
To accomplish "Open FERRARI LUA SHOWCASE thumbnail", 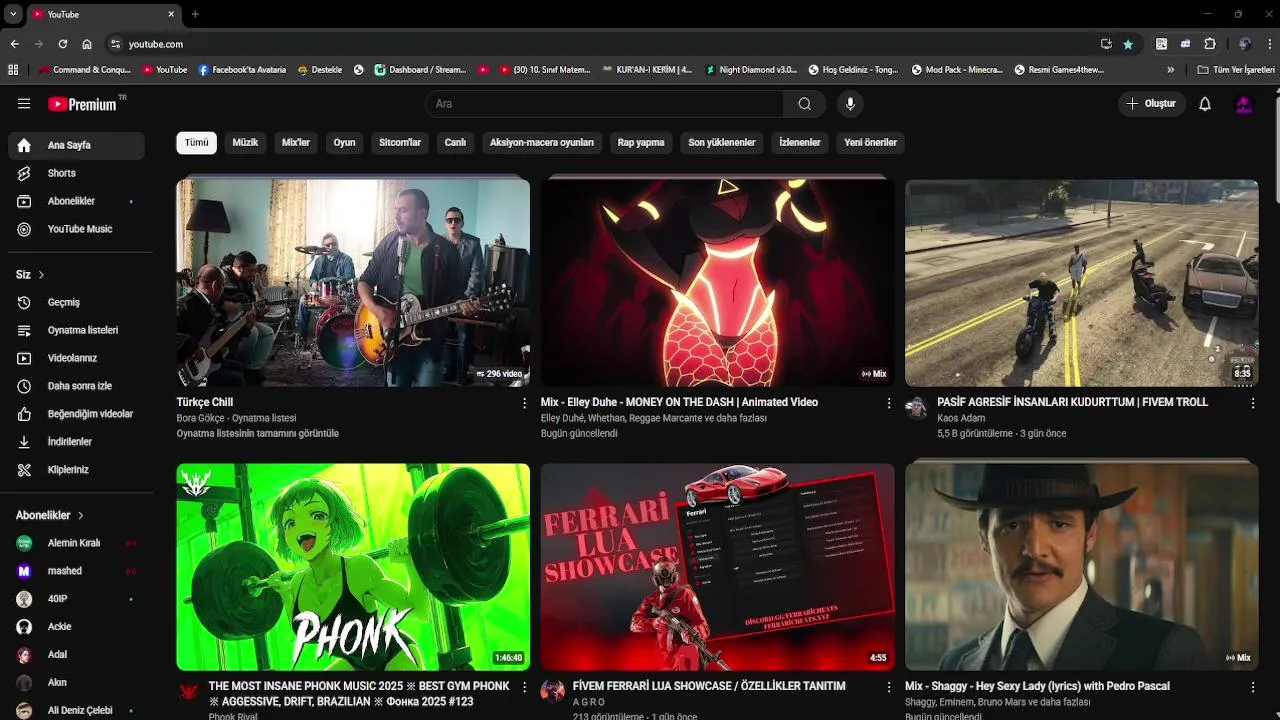I will [x=717, y=567].
